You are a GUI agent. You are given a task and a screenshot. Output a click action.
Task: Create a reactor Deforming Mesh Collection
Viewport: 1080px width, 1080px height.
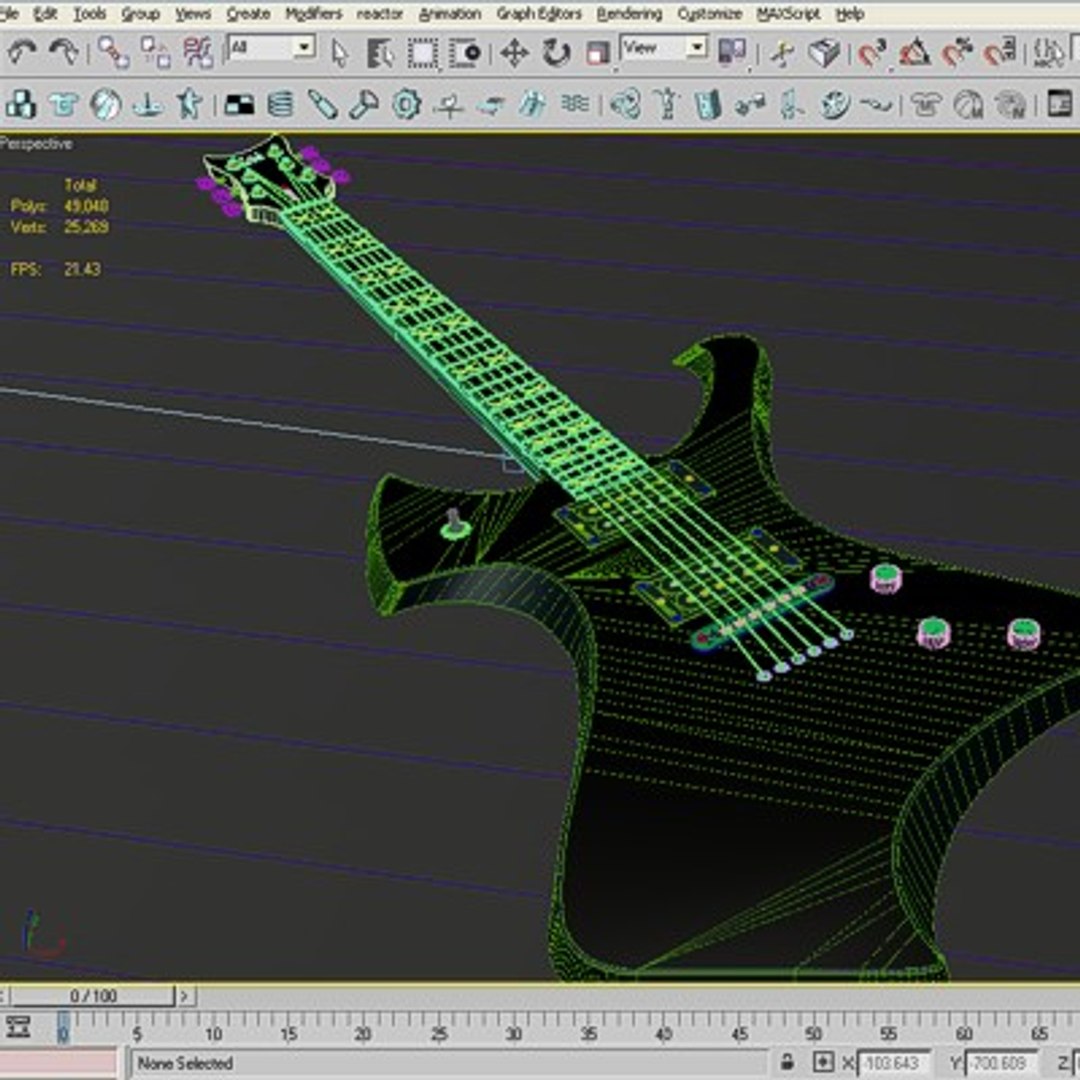[189, 105]
